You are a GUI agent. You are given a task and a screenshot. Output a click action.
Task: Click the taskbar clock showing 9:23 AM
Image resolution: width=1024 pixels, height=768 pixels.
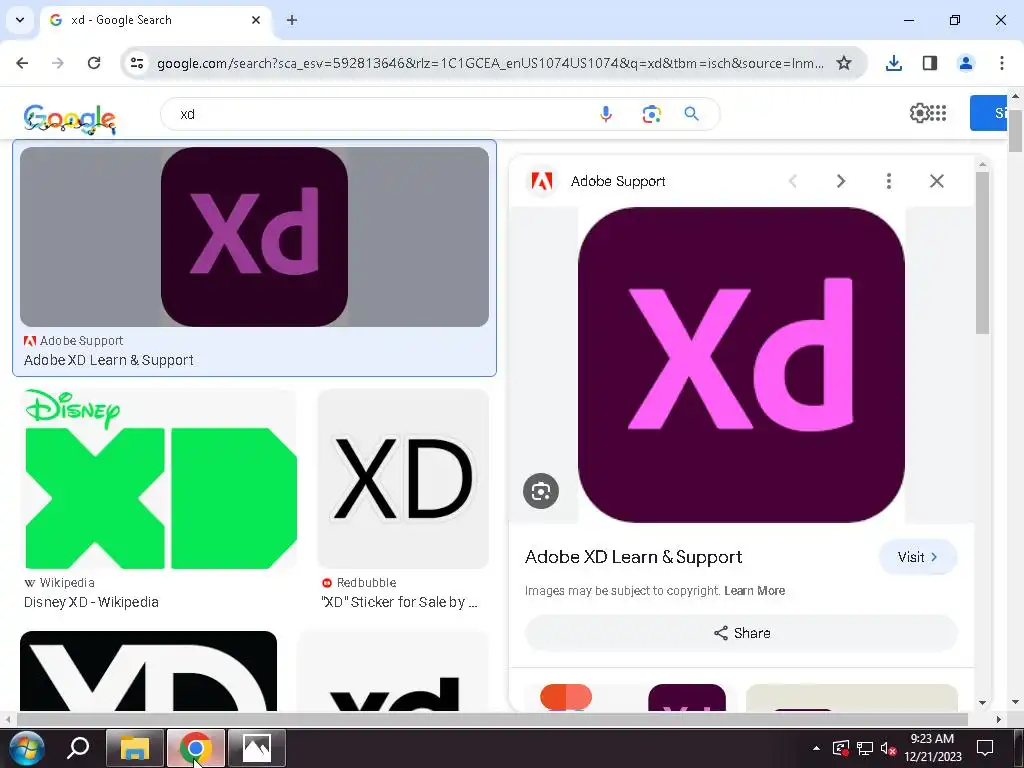pos(933,748)
